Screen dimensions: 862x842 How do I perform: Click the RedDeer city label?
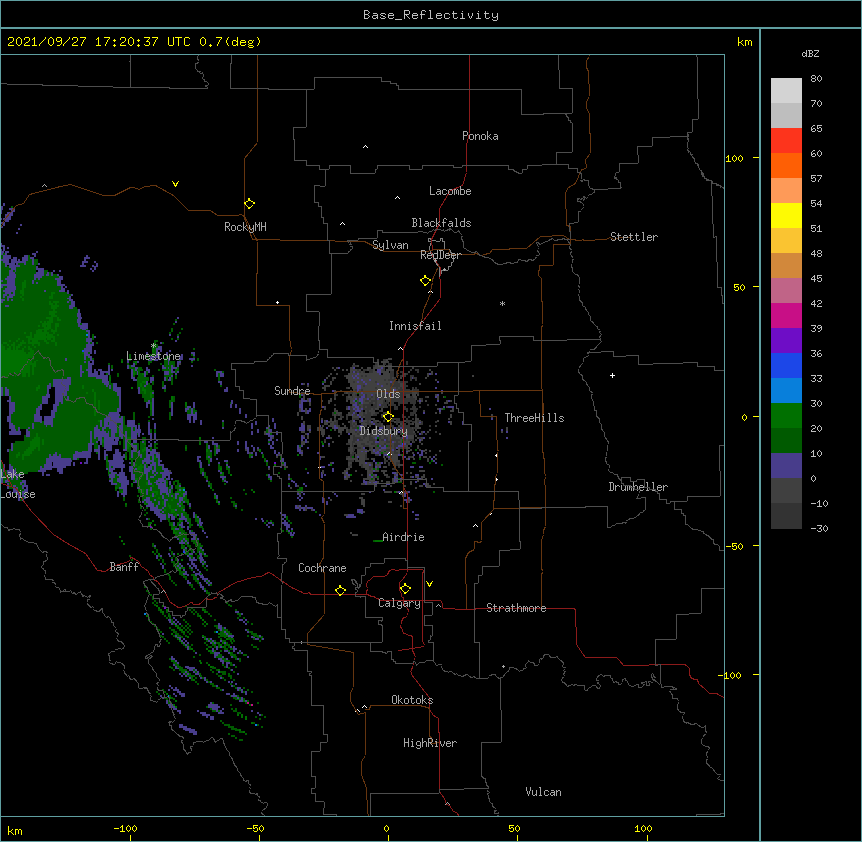click(440, 255)
